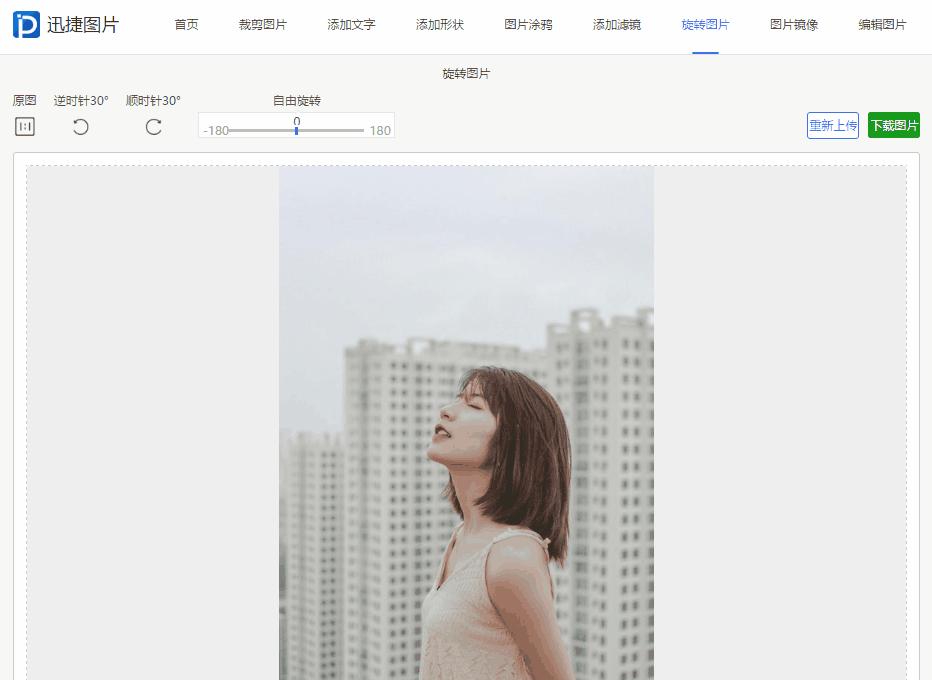Open the 首页 tab
Image resolution: width=932 pixels, height=680 pixels.
186,24
